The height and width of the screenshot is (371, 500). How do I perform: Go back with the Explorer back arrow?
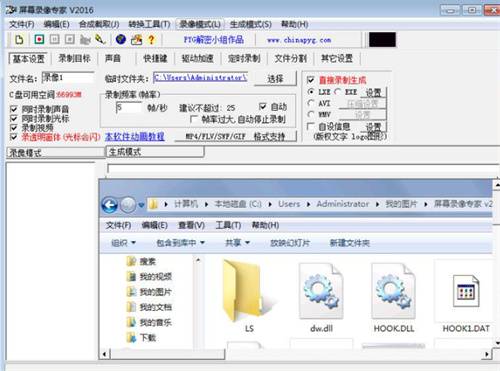click(x=110, y=205)
